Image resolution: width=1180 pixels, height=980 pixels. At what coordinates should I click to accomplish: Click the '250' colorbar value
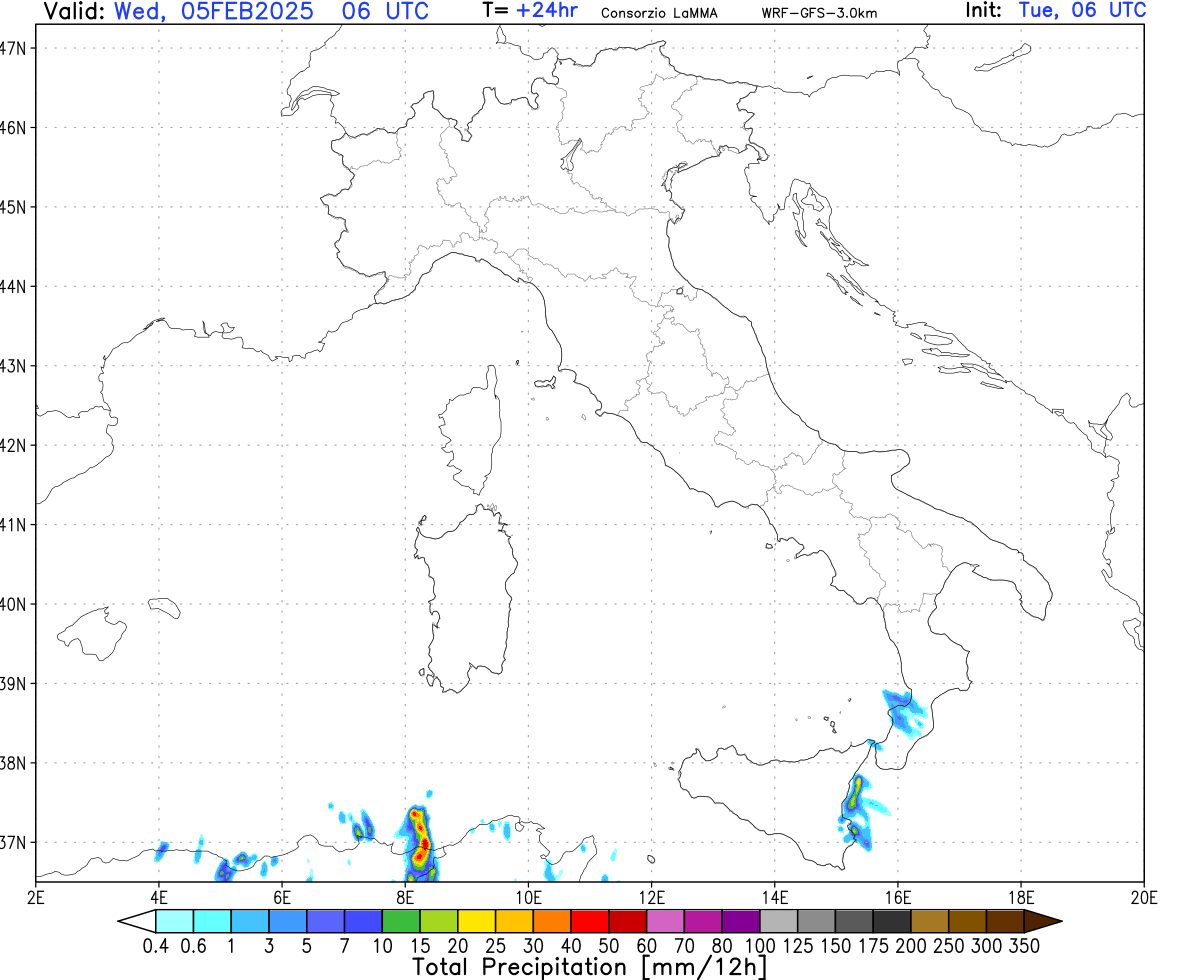pos(948,946)
